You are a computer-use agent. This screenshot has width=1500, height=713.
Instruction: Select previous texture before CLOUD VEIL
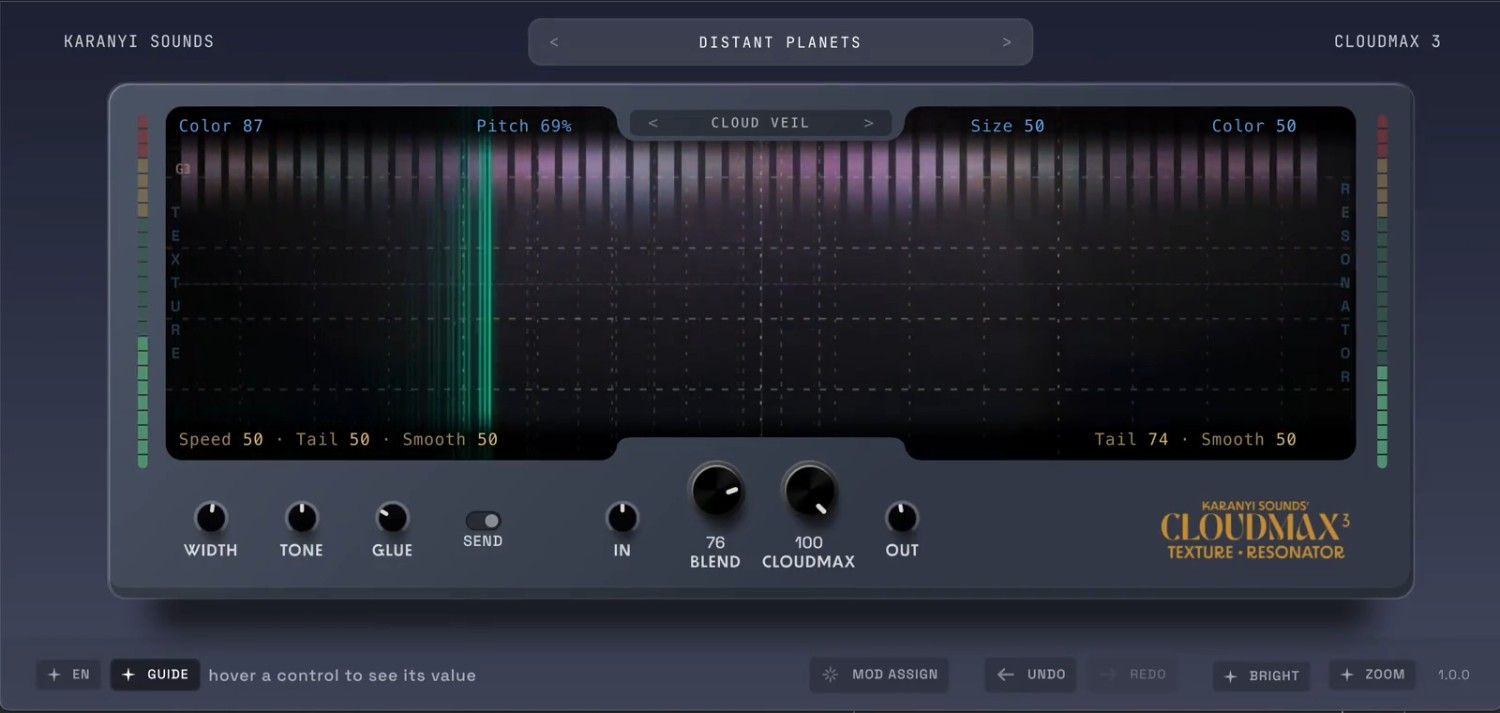coord(653,123)
